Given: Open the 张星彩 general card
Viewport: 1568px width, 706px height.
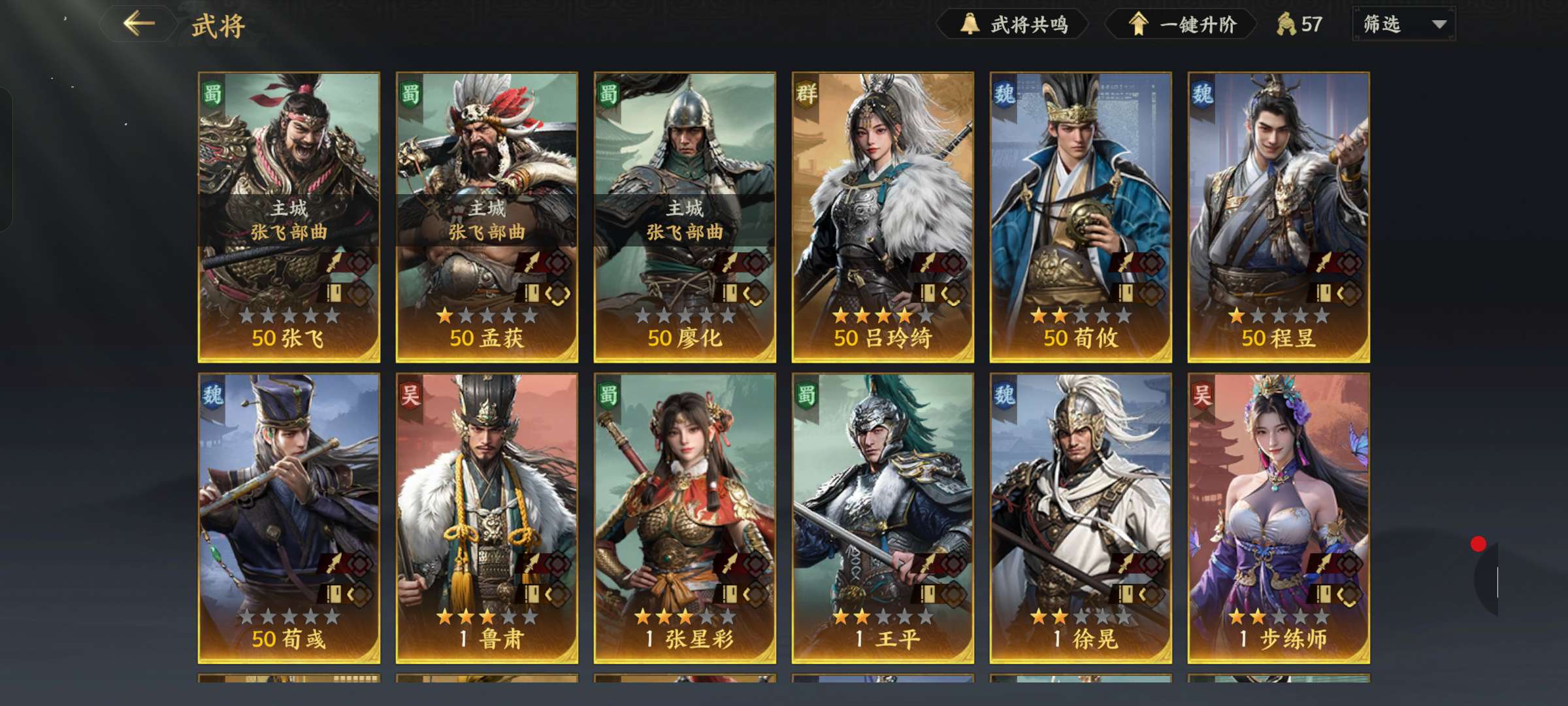Looking at the screenshot, I should point(685,518).
